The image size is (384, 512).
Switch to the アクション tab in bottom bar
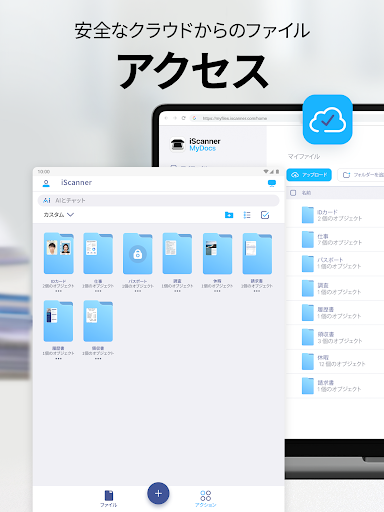(205, 499)
